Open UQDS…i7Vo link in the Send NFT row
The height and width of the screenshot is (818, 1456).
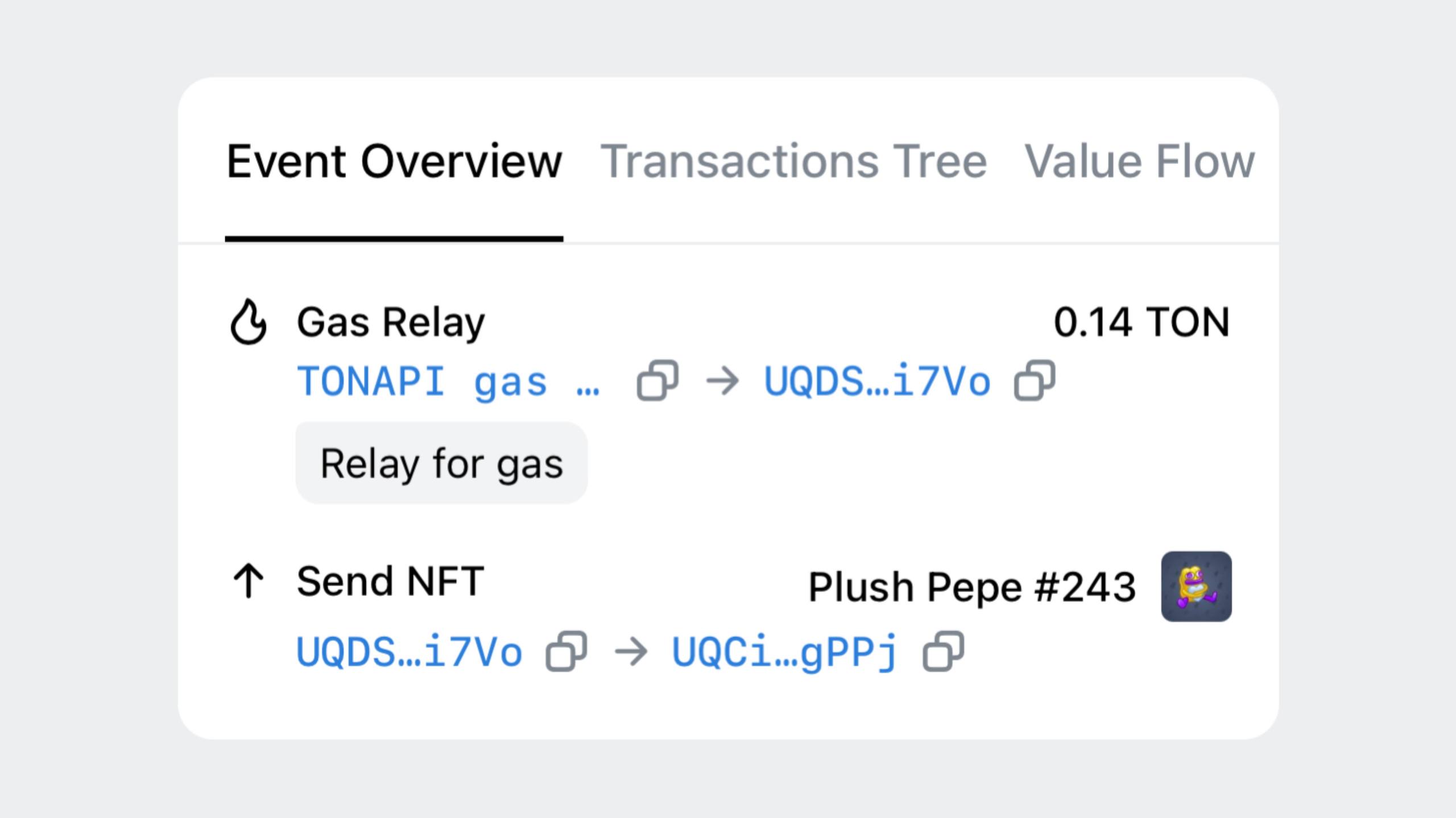point(409,652)
